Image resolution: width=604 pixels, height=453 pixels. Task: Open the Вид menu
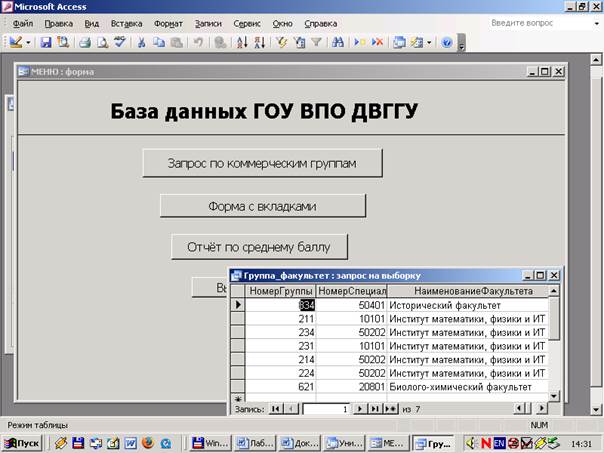pyautogui.click(x=92, y=23)
